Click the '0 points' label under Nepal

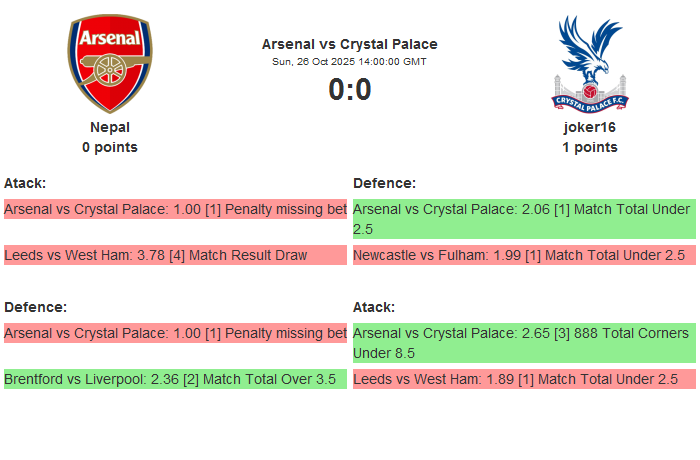tap(110, 147)
